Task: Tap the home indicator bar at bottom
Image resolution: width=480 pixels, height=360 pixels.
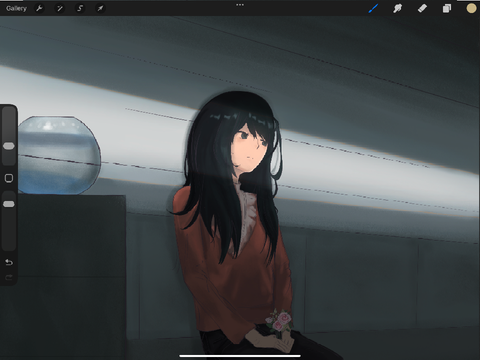Action: click(x=240, y=356)
